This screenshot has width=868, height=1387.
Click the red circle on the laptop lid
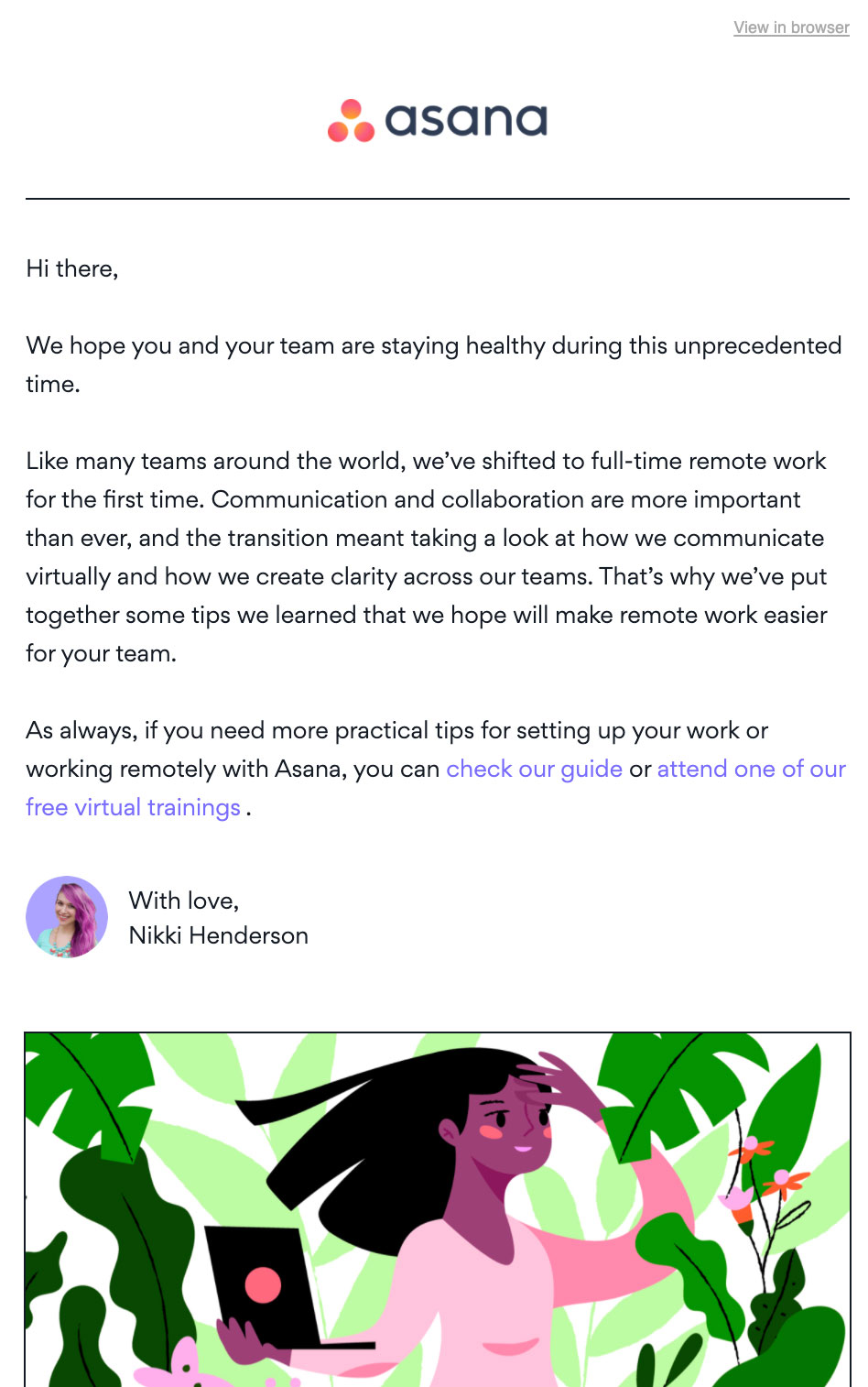point(263,1285)
